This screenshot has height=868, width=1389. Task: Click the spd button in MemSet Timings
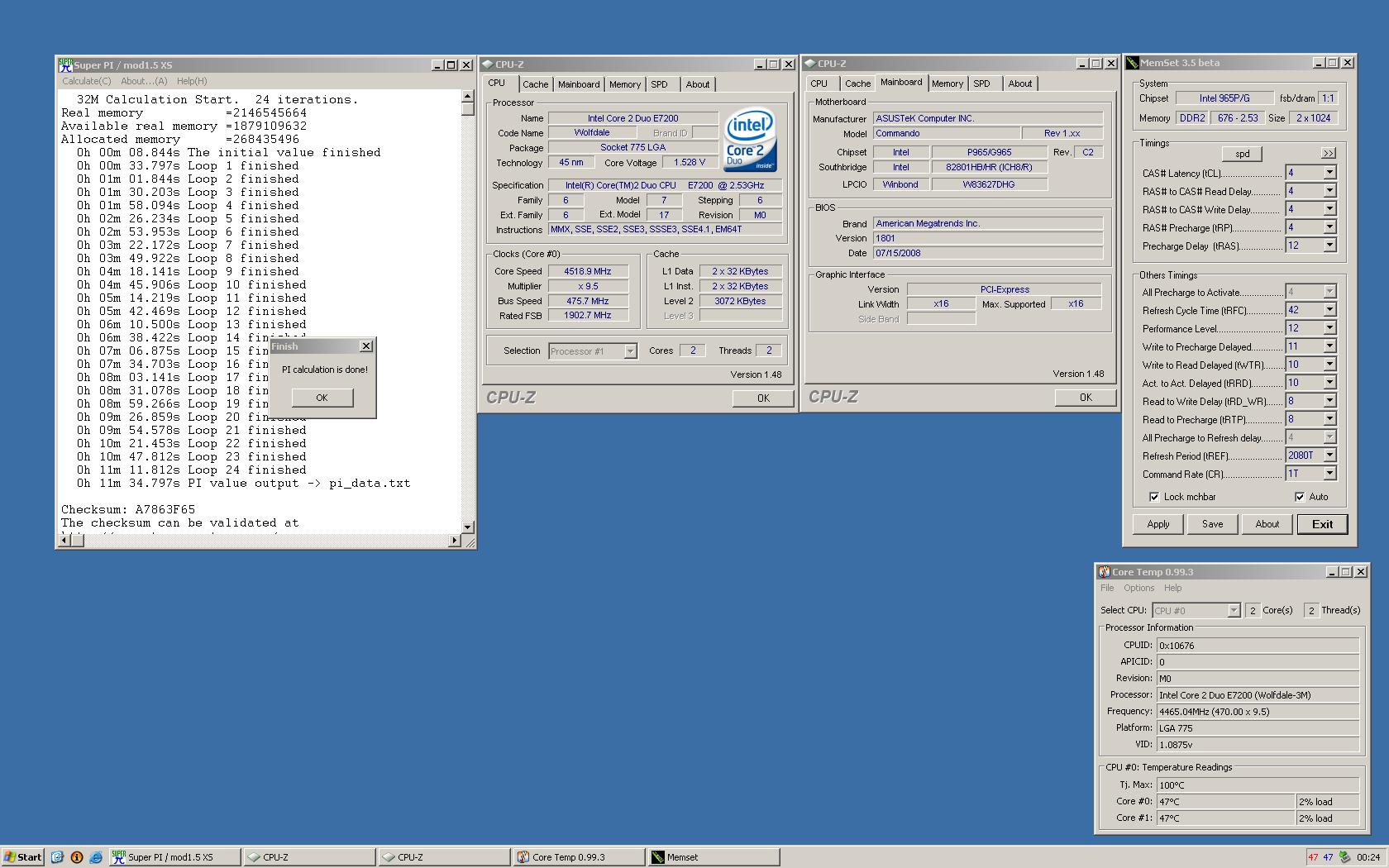pos(1242,154)
